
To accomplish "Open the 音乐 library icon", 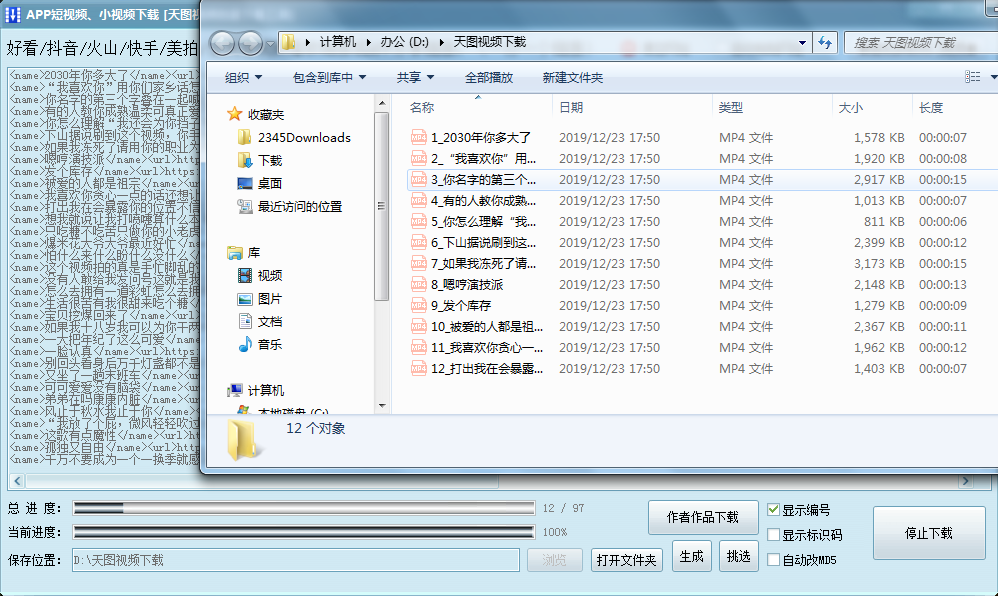I will click(x=244, y=344).
